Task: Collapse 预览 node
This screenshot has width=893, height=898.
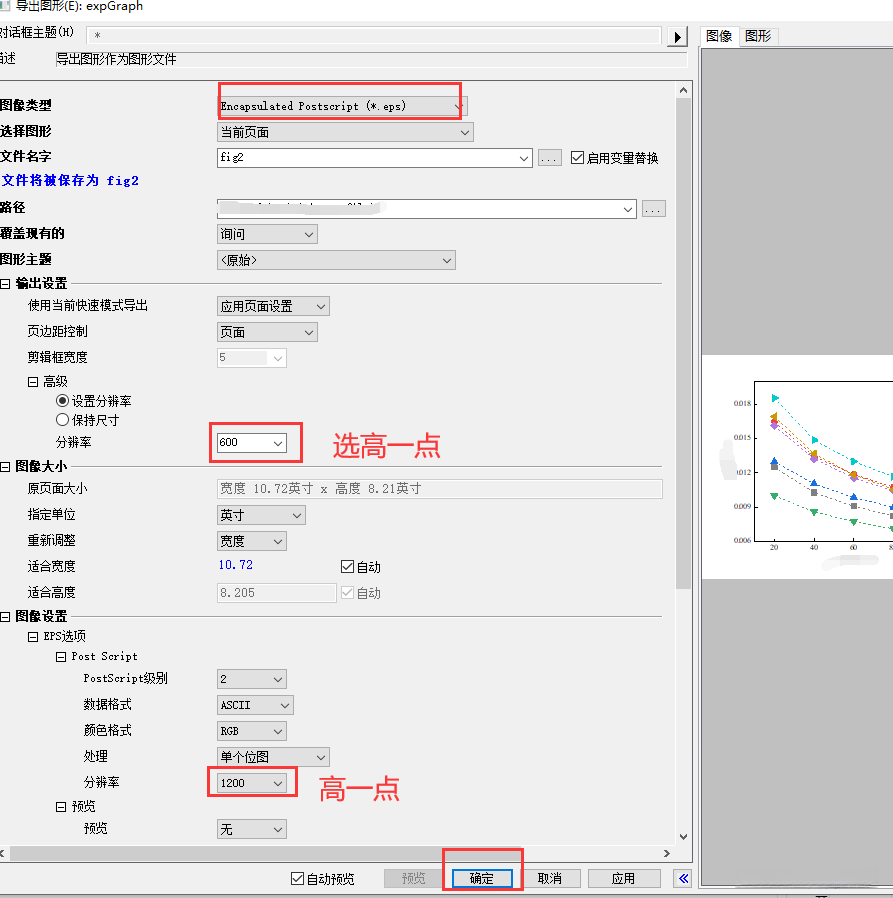Action: [x=61, y=807]
